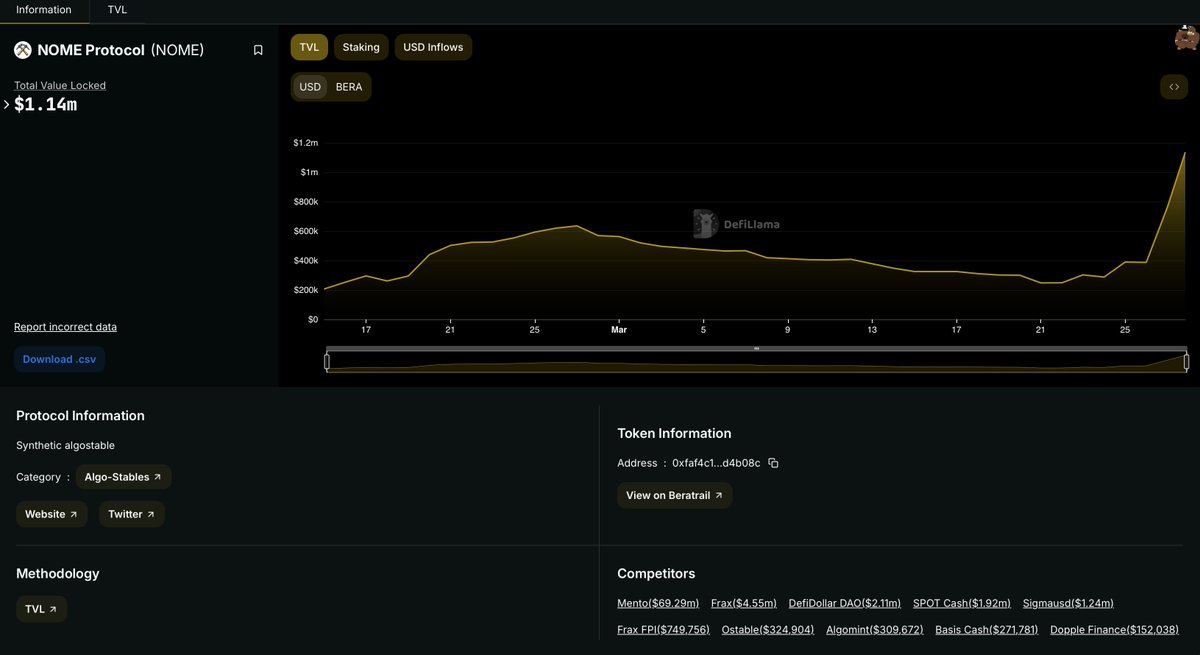This screenshot has height=655, width=1200.
Task: Open competitor Mento link
Action: point(658,603)
